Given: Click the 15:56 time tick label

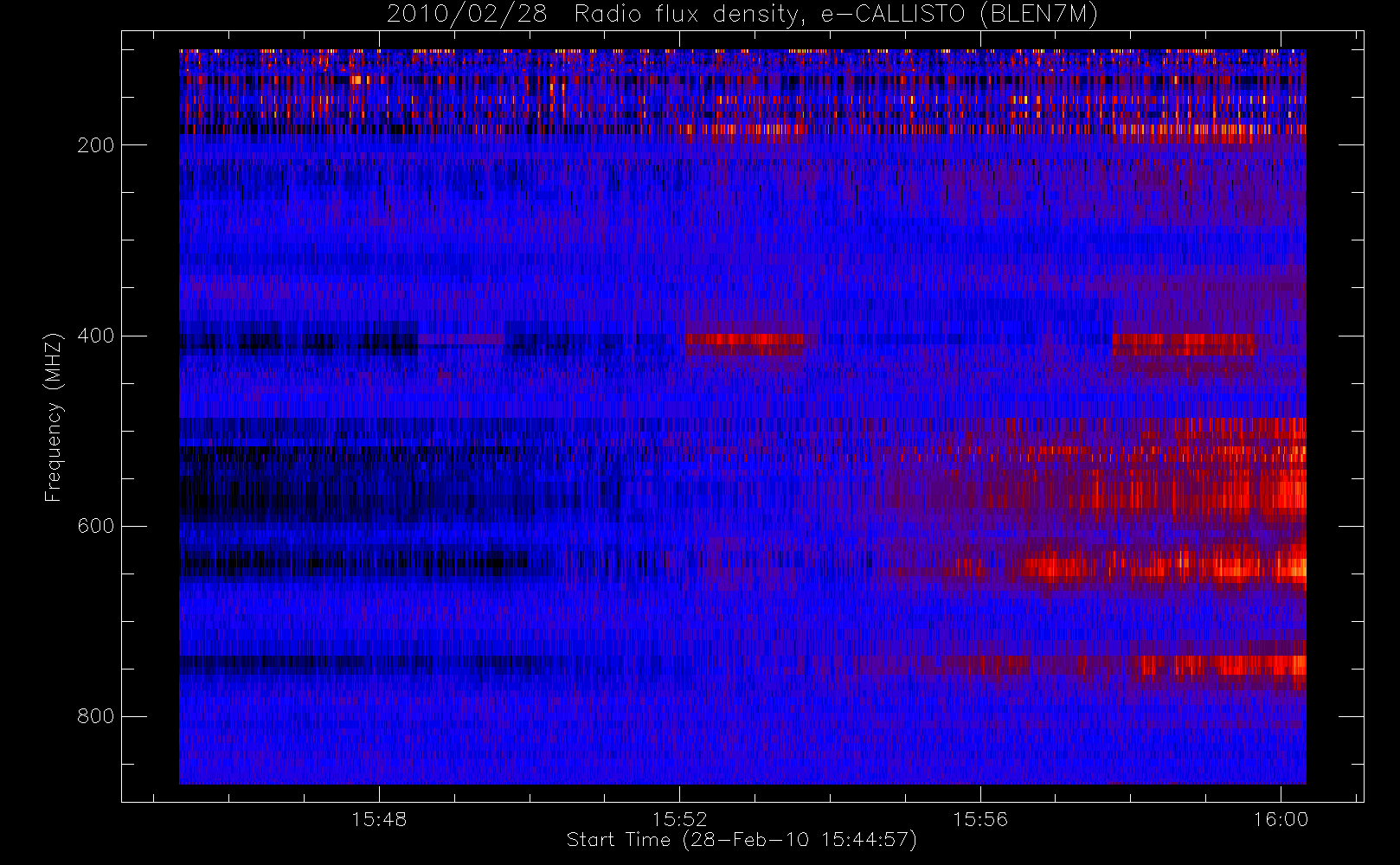Looking at the screenshot, I should [980, 819].
